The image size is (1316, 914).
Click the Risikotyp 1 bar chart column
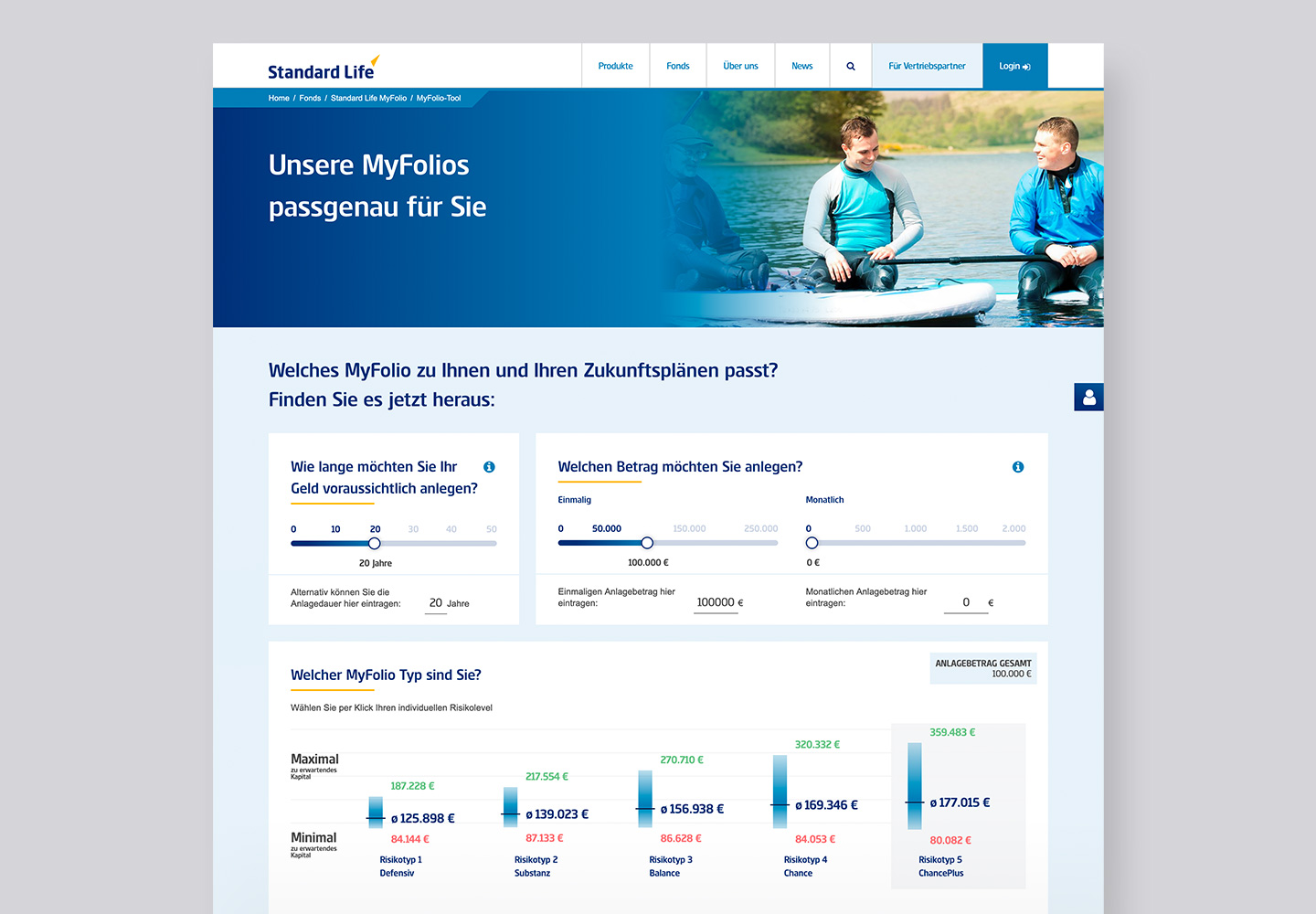pos(376,813)
